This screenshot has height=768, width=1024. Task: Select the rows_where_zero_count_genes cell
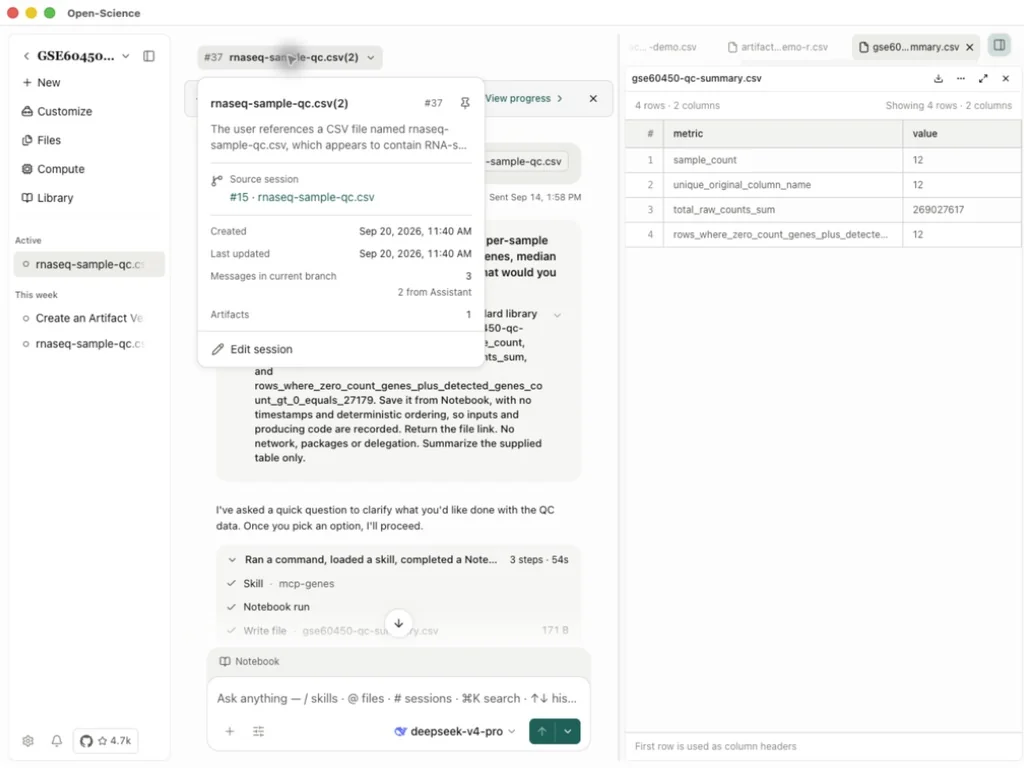[783, 234]
